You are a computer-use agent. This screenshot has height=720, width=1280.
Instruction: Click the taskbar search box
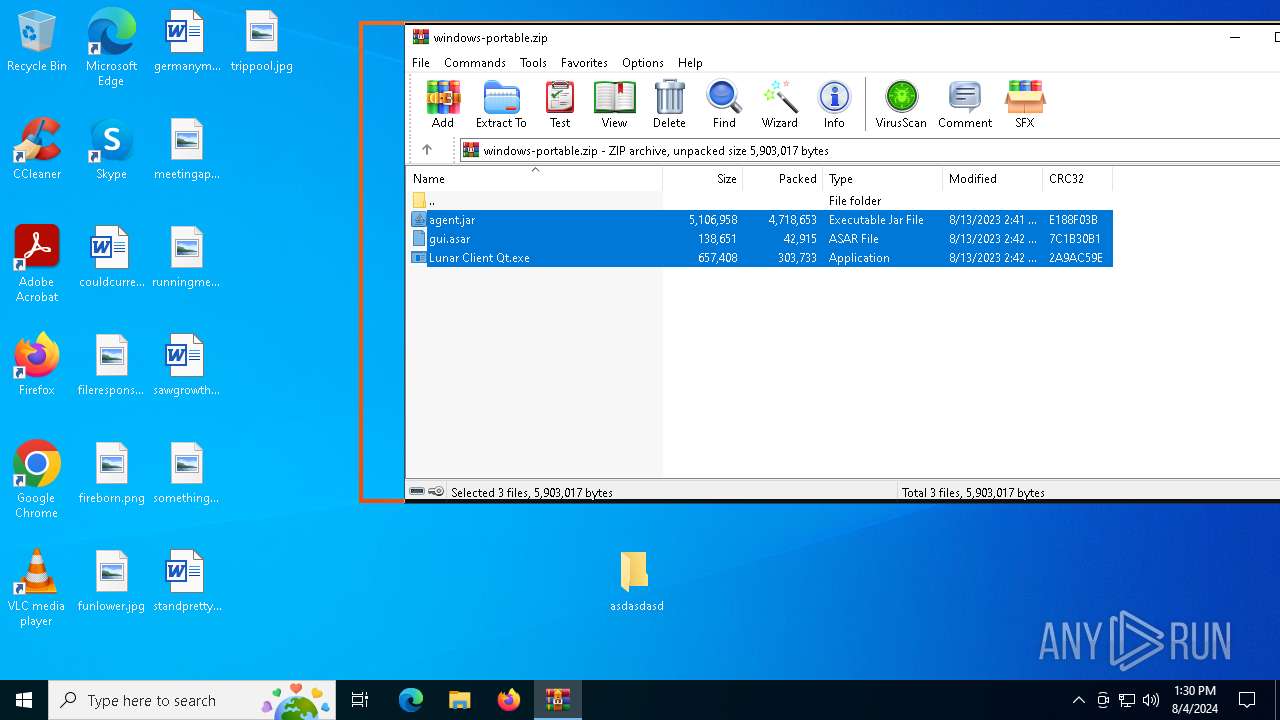tap(193, 700)
